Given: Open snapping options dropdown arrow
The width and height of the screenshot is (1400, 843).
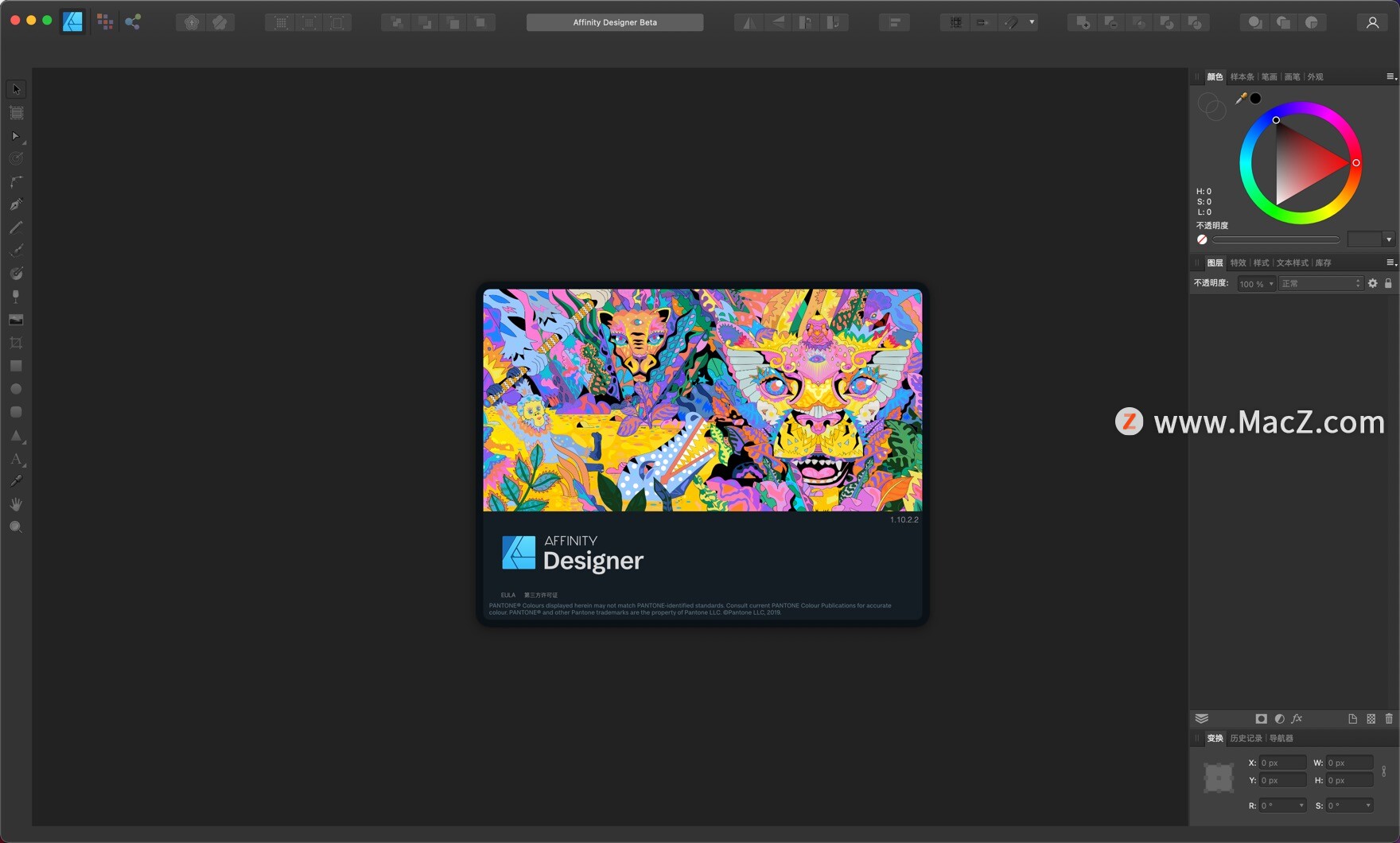Looking at the screenshot, I should 1032,22.
